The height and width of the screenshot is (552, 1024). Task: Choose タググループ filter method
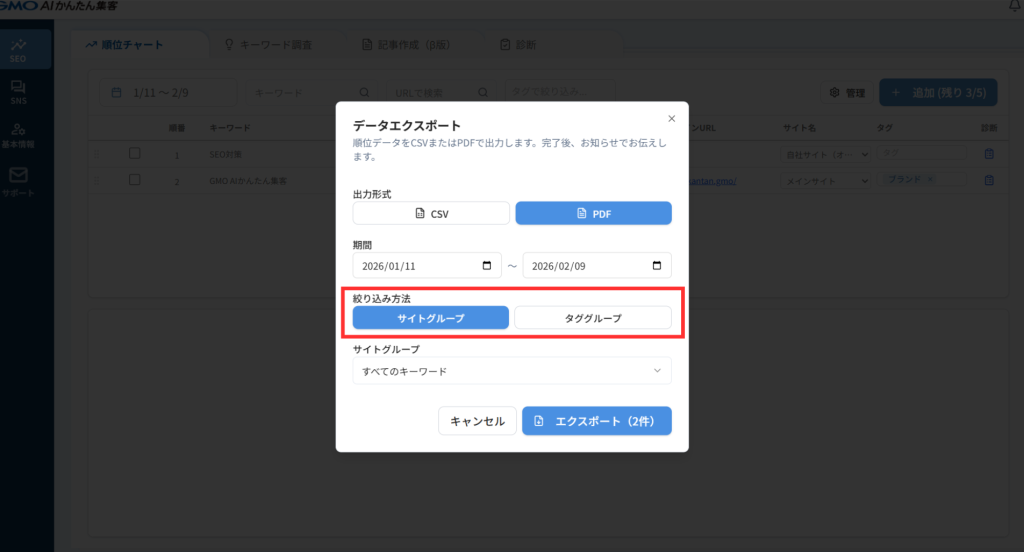(593, 317)
